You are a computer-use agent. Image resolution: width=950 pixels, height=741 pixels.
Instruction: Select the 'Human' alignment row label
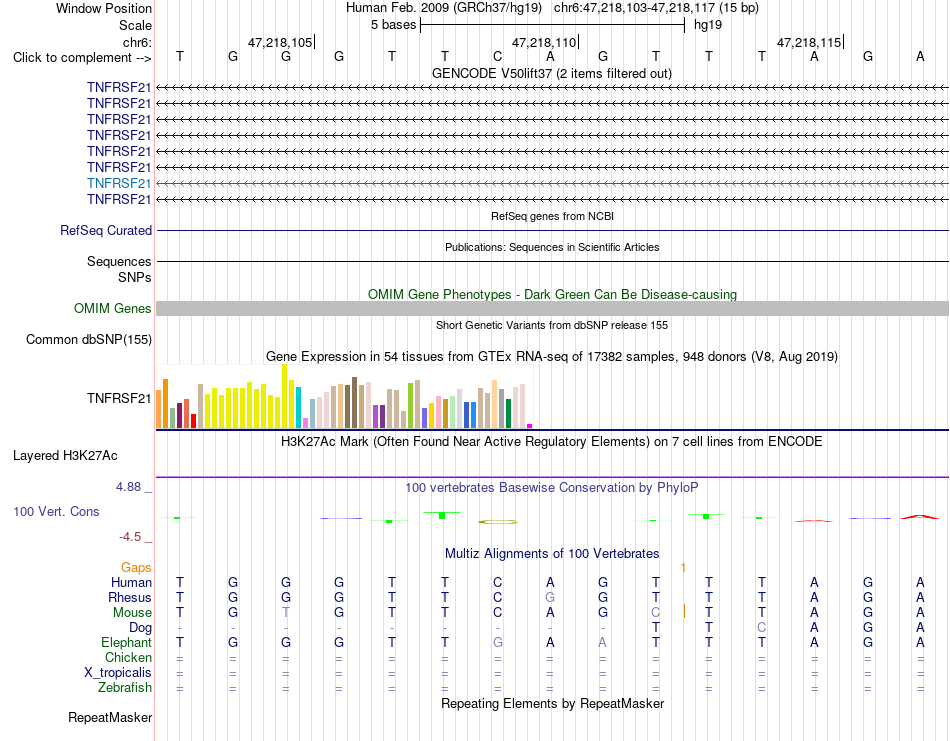point(131,583)
